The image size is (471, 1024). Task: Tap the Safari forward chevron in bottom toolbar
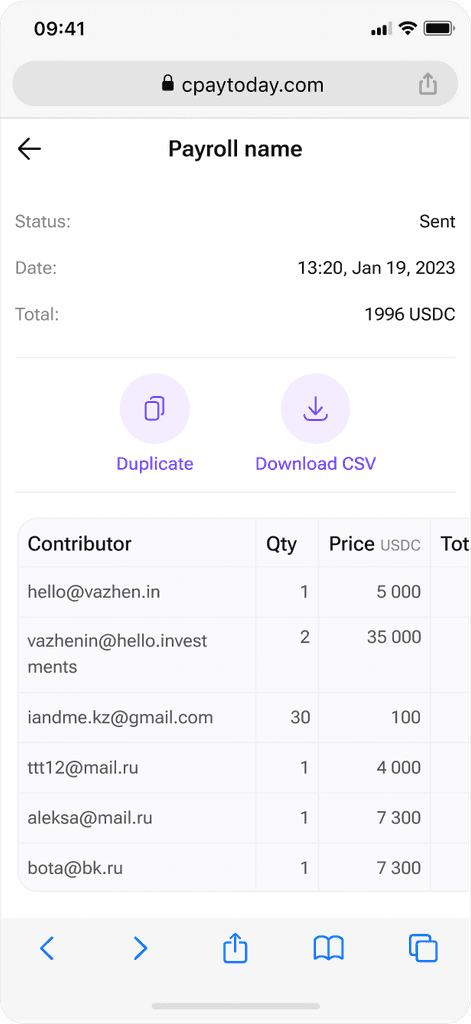[x=140, y=948]
